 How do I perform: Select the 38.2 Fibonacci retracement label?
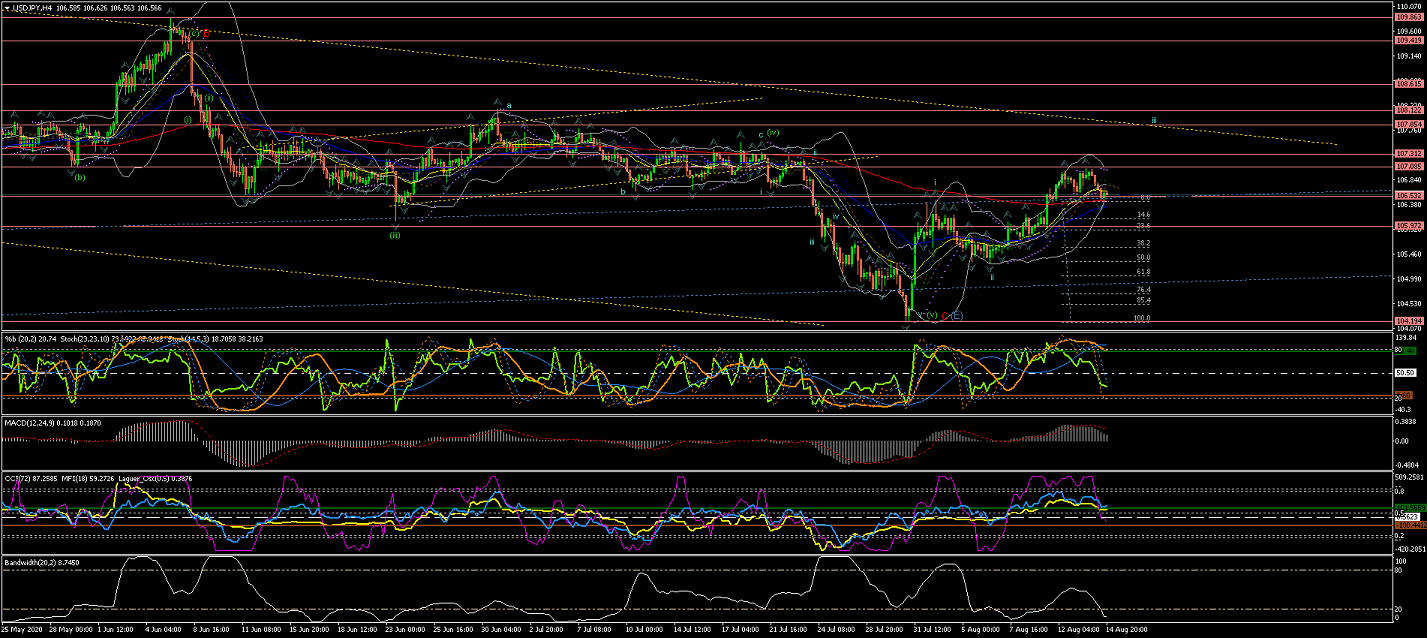click(x=1142, y=243)
